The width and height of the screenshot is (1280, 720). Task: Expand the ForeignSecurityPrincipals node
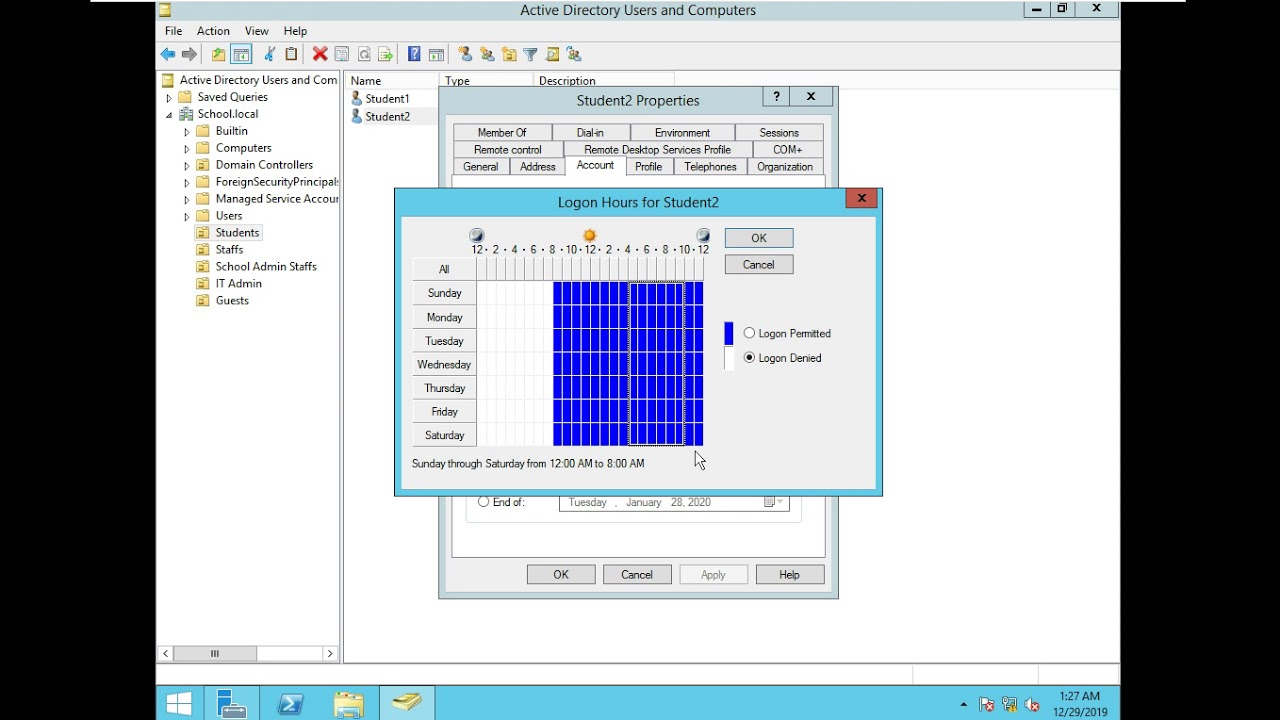click(x=187, y=183)
